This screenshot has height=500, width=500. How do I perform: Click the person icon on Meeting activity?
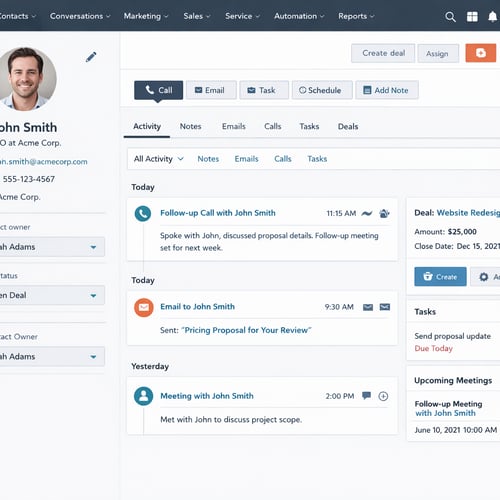click(x=143, y=396)
